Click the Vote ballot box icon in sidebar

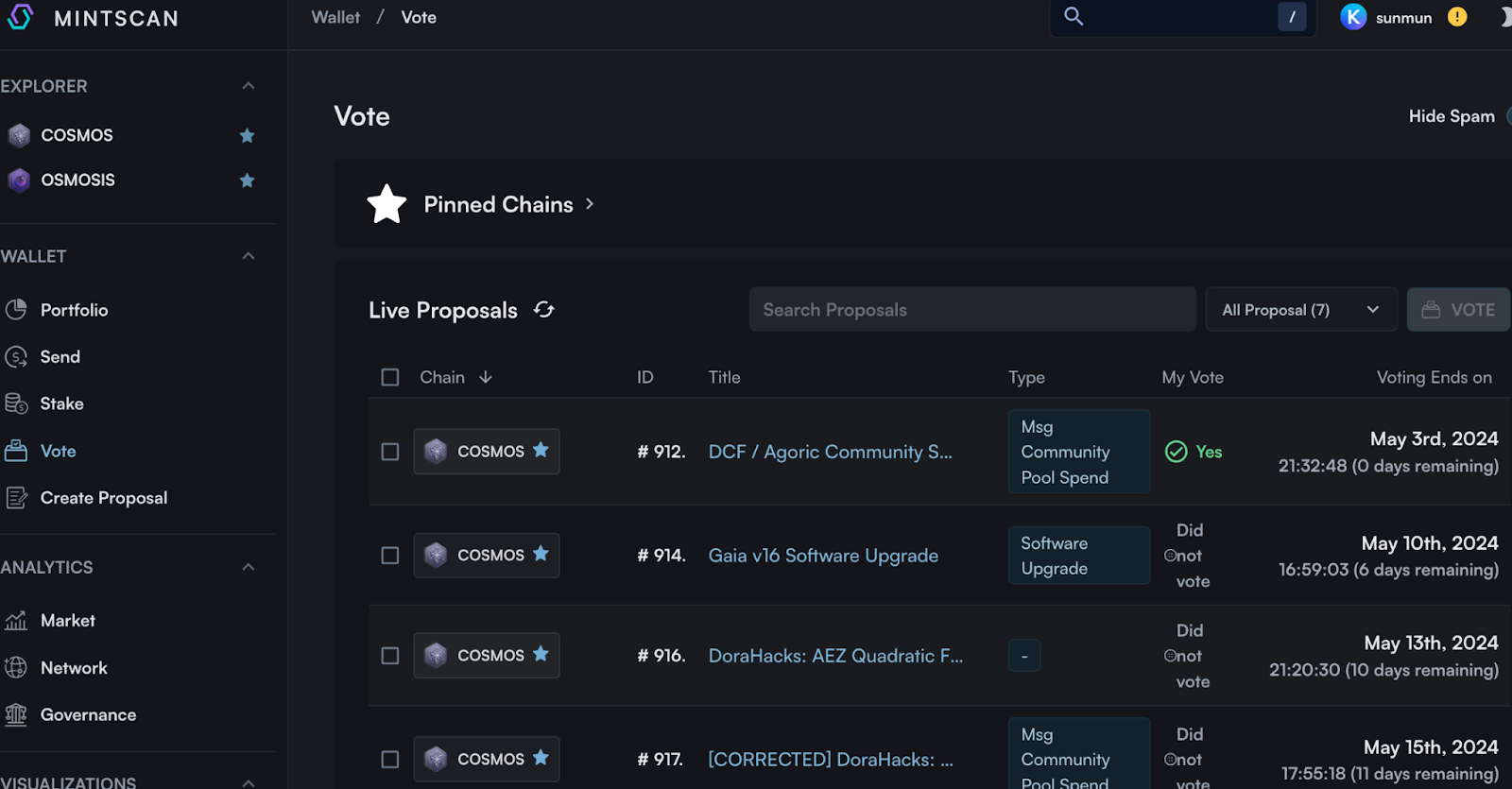[16, 451]
